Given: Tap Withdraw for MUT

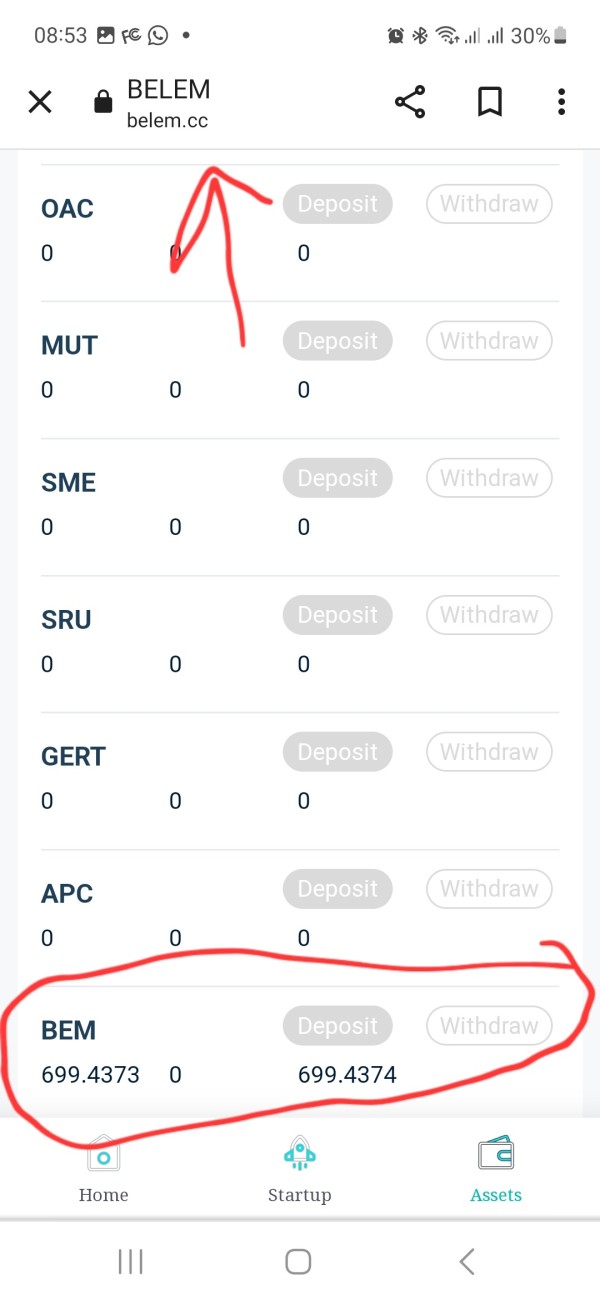Looking at the screenshot, I should [x=489, y=341].
